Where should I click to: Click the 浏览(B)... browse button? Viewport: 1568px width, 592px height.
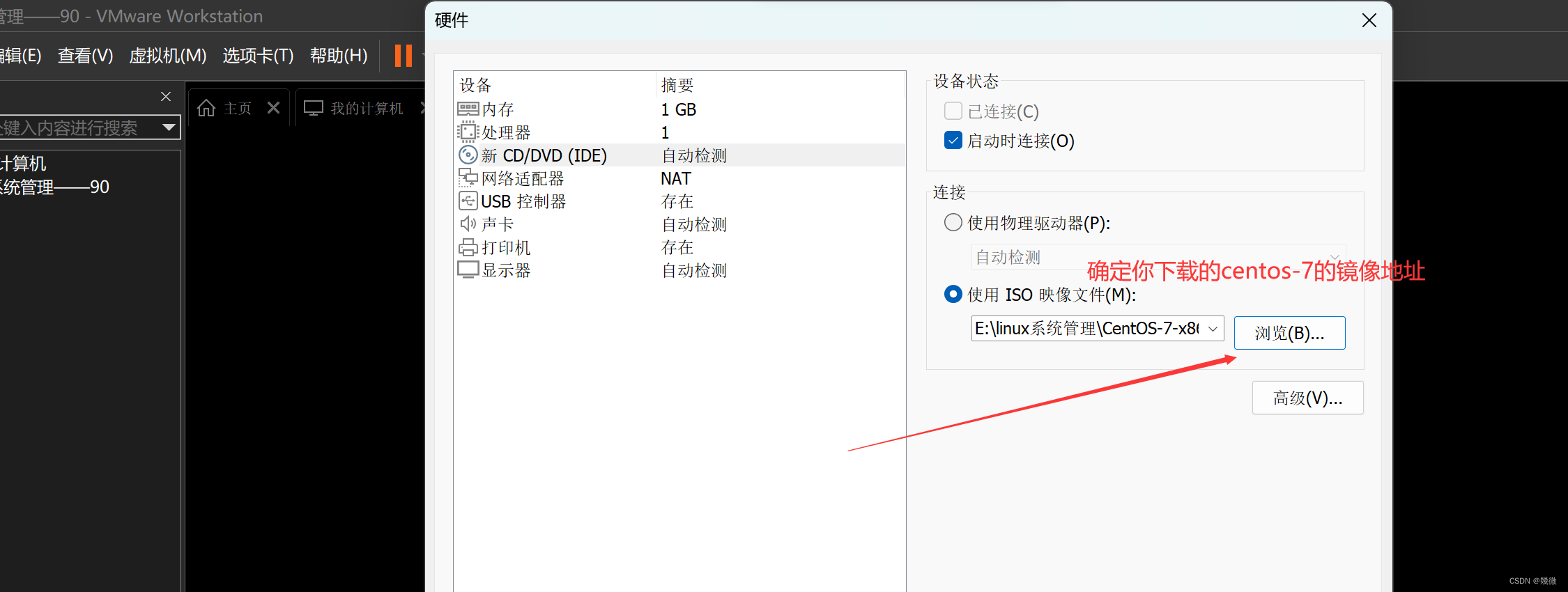coord(1289,333)
